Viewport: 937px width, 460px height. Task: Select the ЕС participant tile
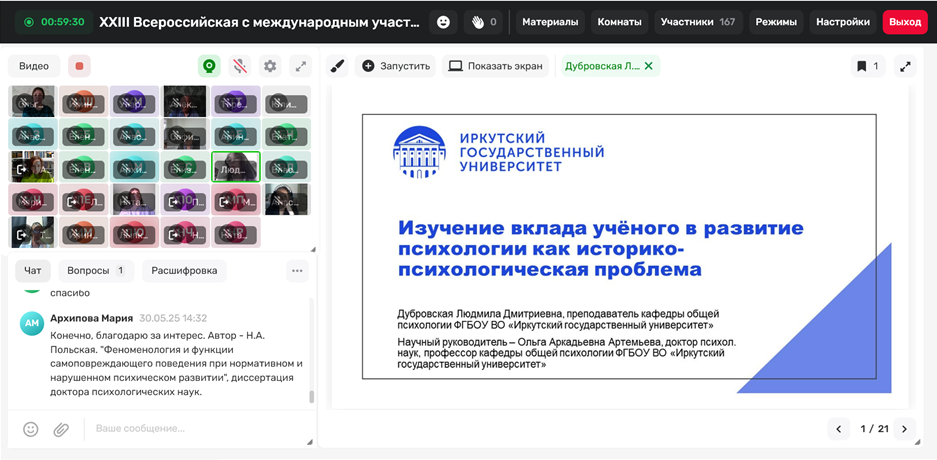(185, 166)
